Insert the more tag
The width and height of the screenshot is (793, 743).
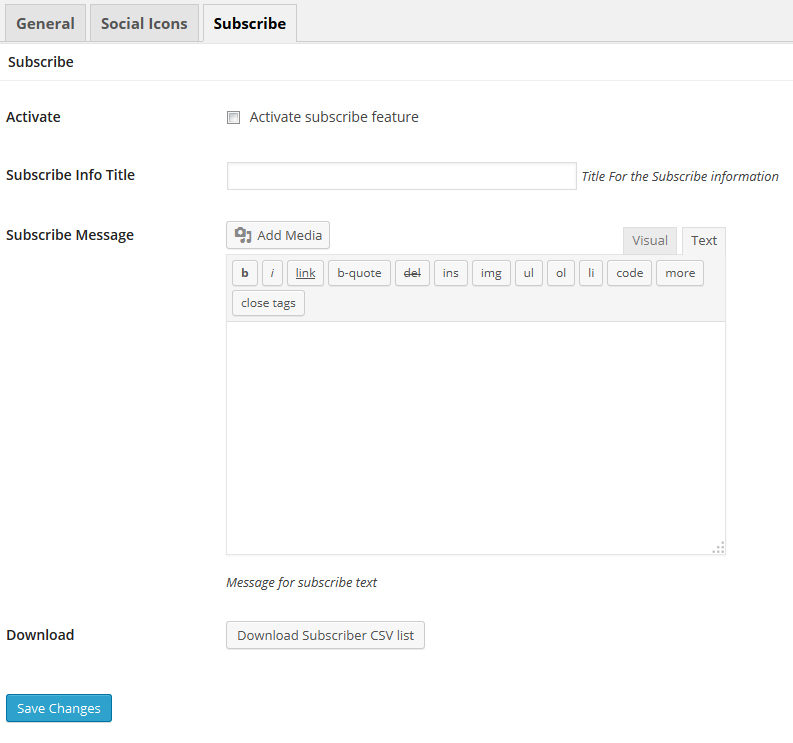tap(680, 273)
